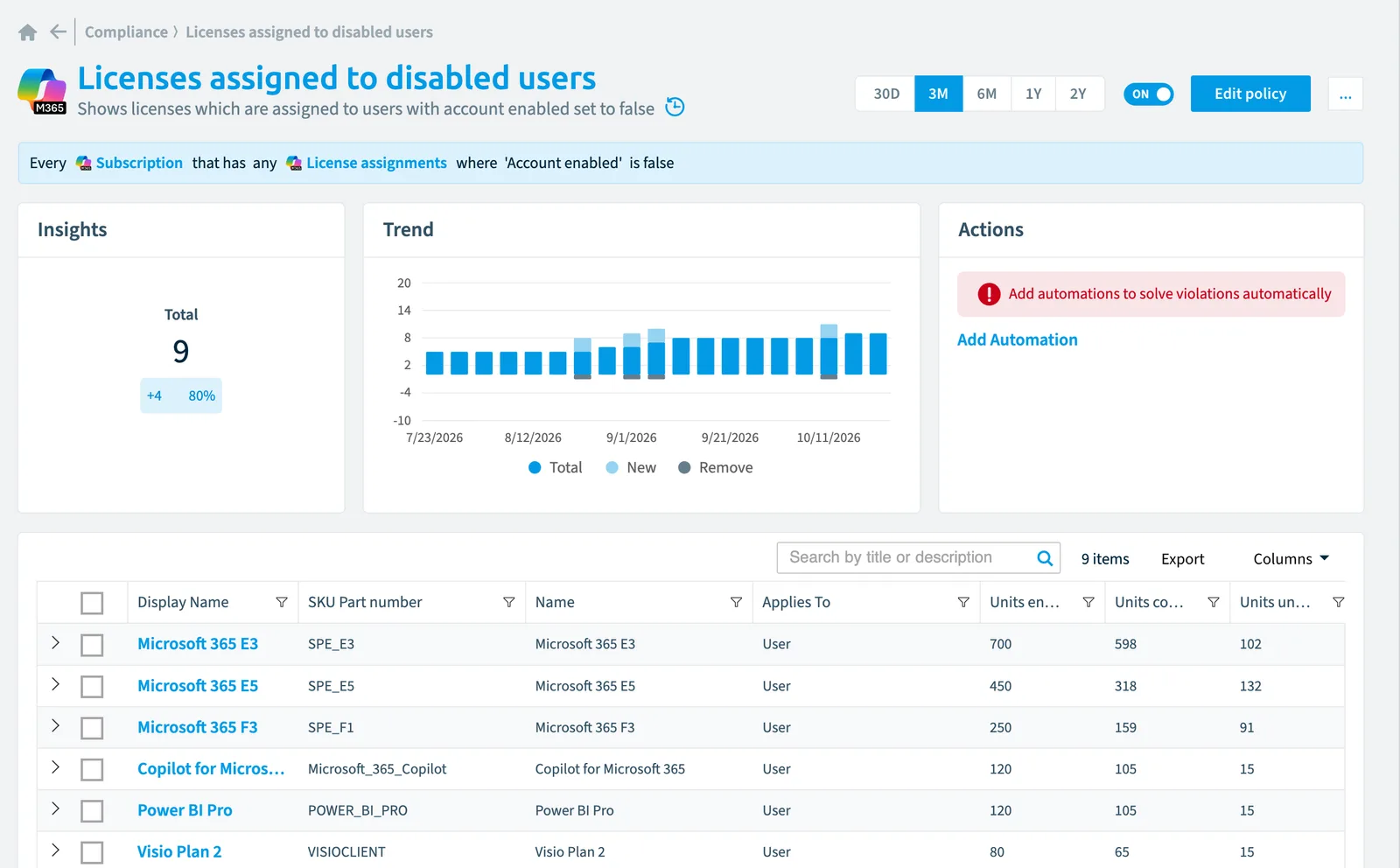The width and height of the screenshot is (1400, 868).
Task: Open the Units enabled column filter
Action: (1088, 602)
